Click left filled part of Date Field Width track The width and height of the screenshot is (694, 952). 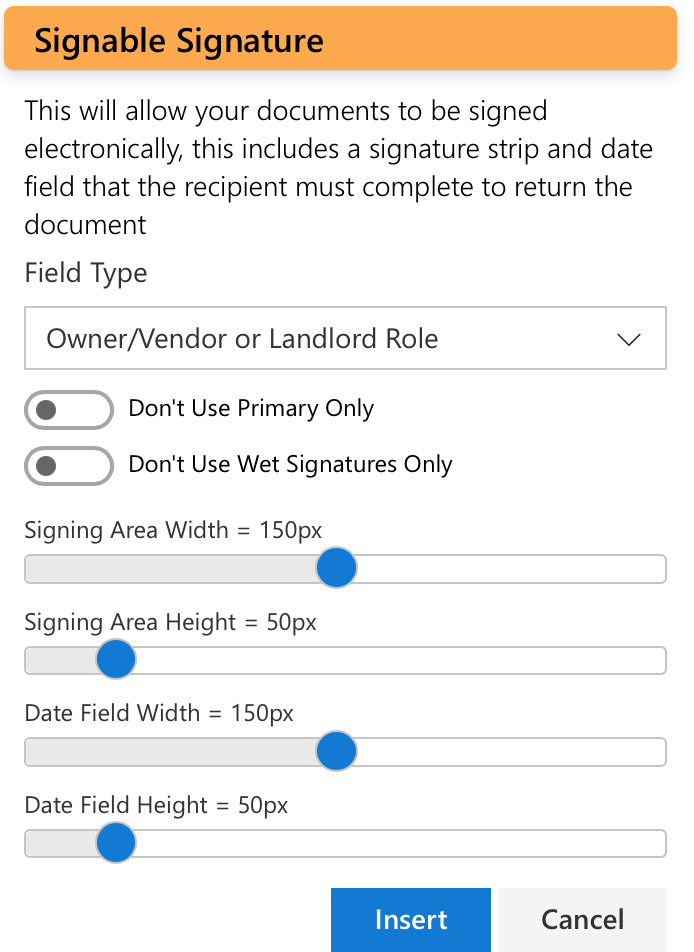pos(170,752)
